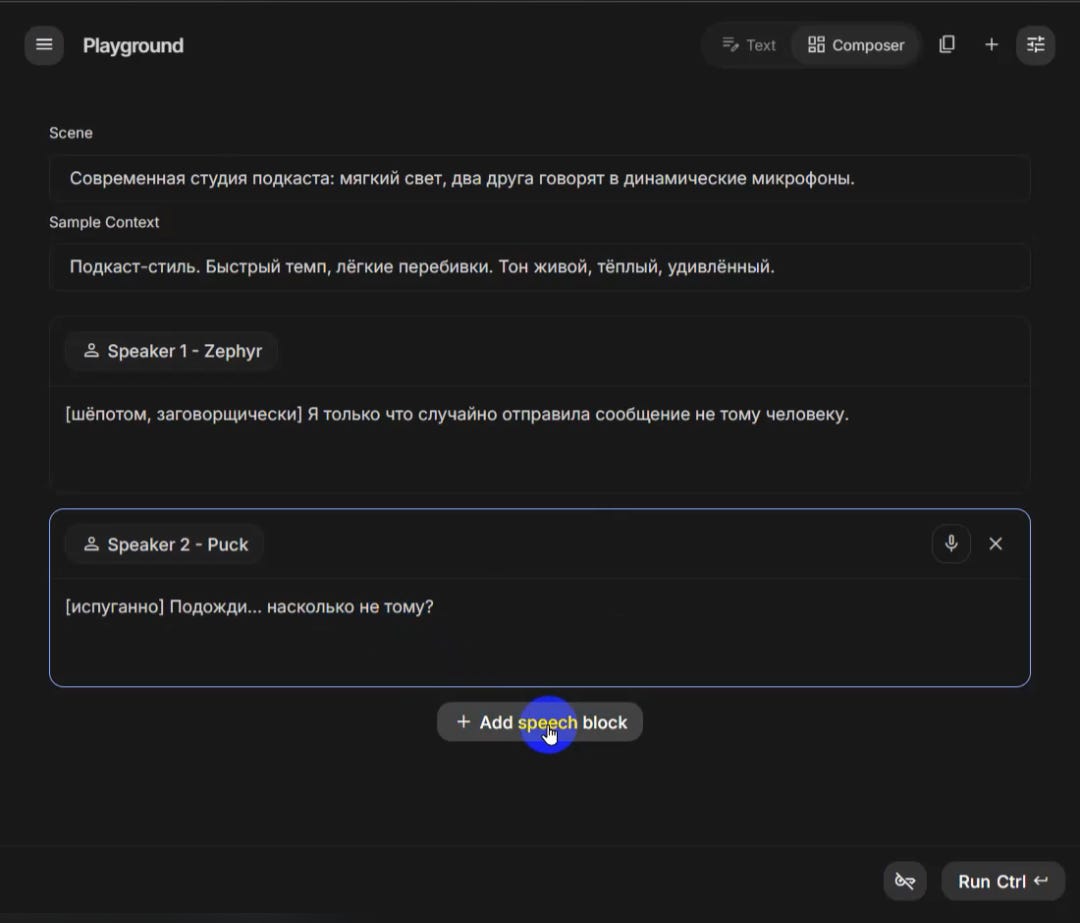Click the Sample Context input field

539,267
